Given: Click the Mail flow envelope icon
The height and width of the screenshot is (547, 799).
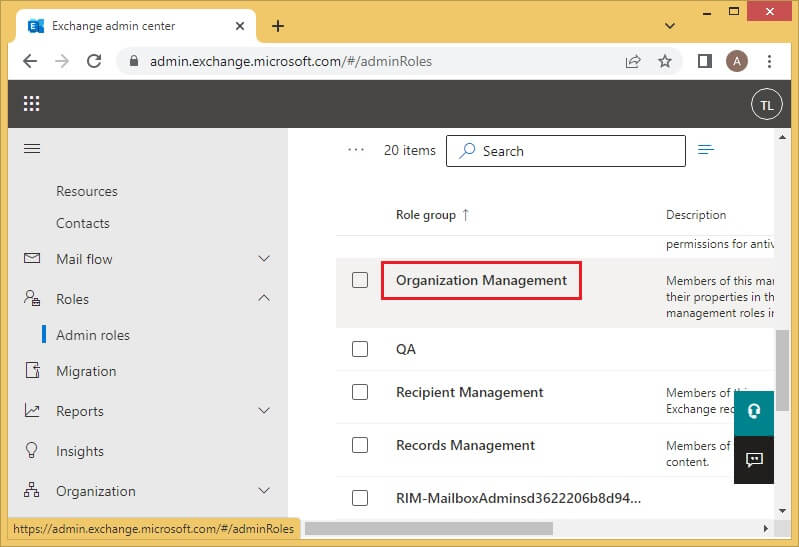Looking at the screenshot, I should [32, 258].
